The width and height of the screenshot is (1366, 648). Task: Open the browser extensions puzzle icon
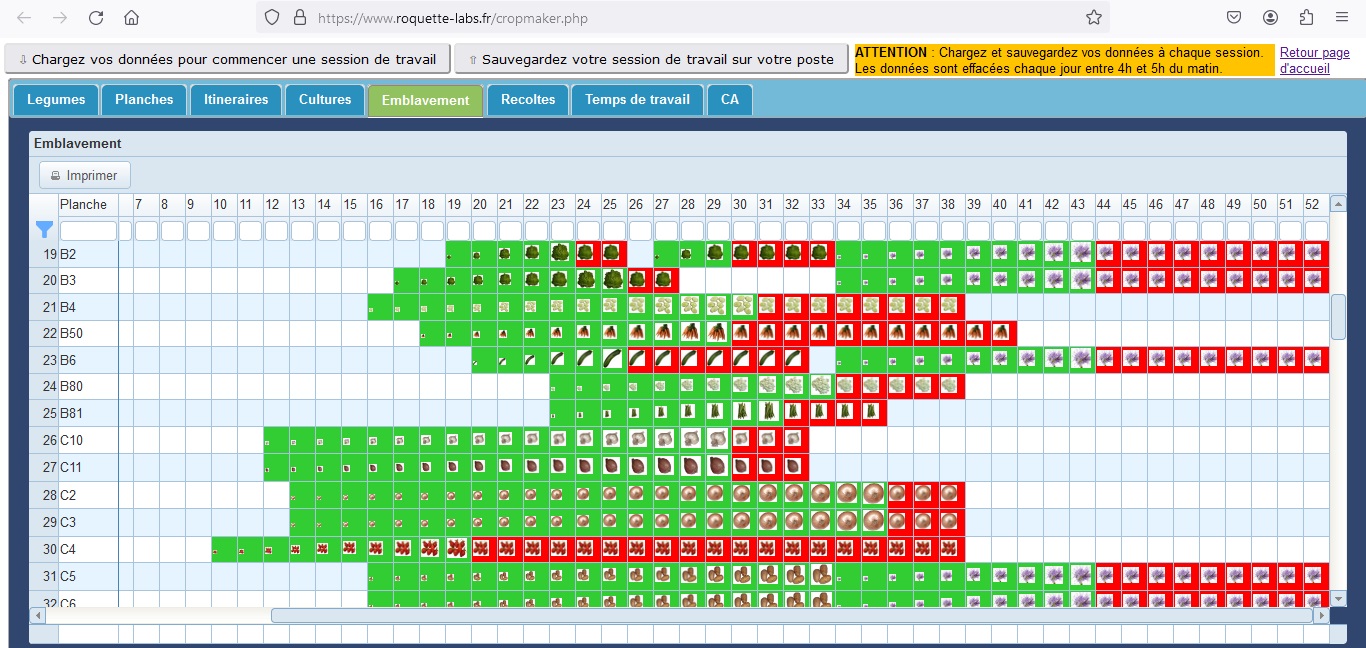tap(1306, 18)
